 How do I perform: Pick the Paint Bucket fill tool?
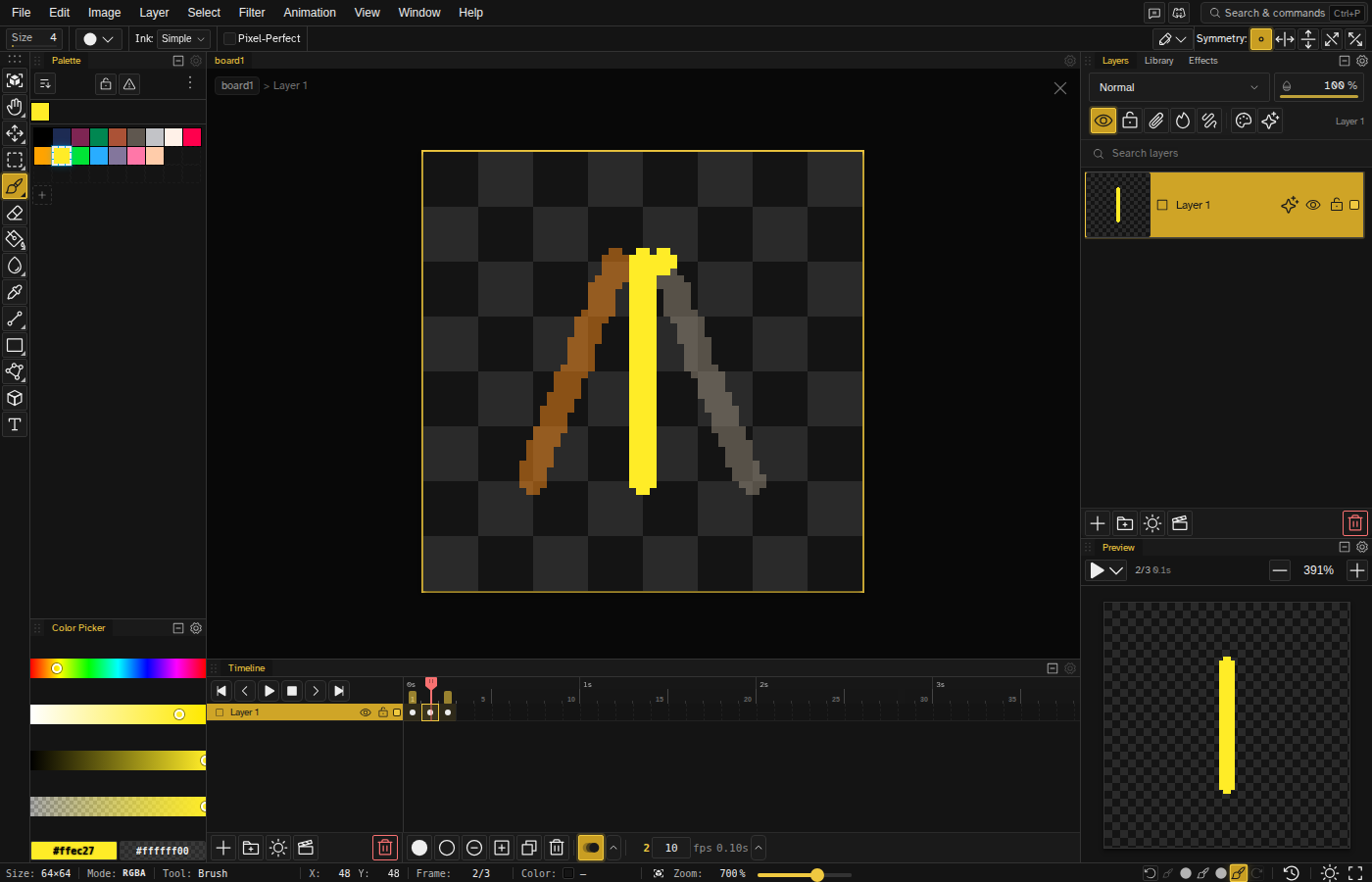coord(15,239)
